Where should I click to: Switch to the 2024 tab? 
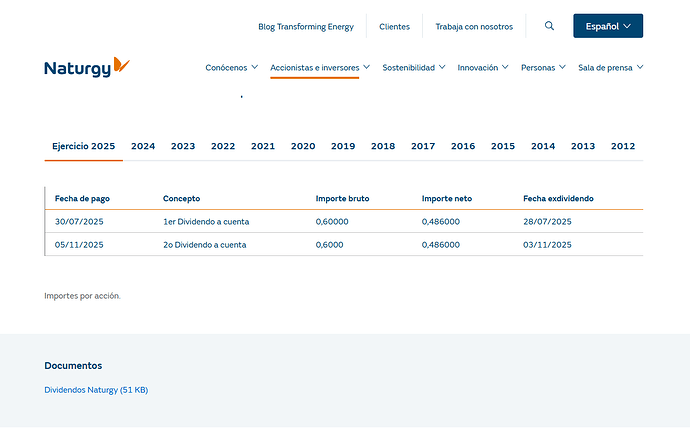click(x=143, y=146)
